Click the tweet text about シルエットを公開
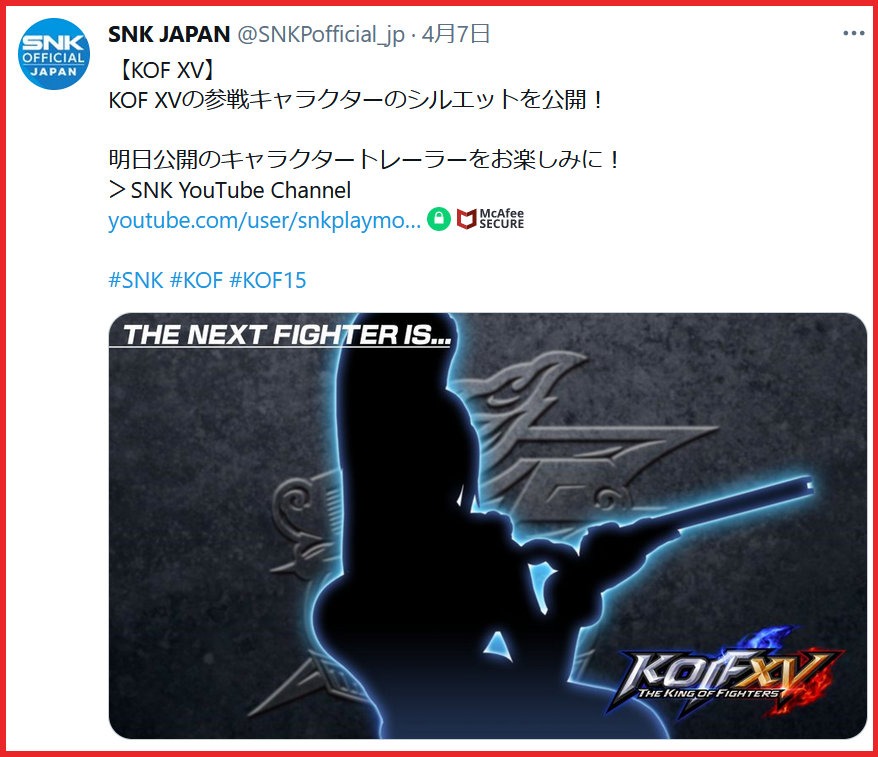Screen dimensions: 878x757 point(356,100)
